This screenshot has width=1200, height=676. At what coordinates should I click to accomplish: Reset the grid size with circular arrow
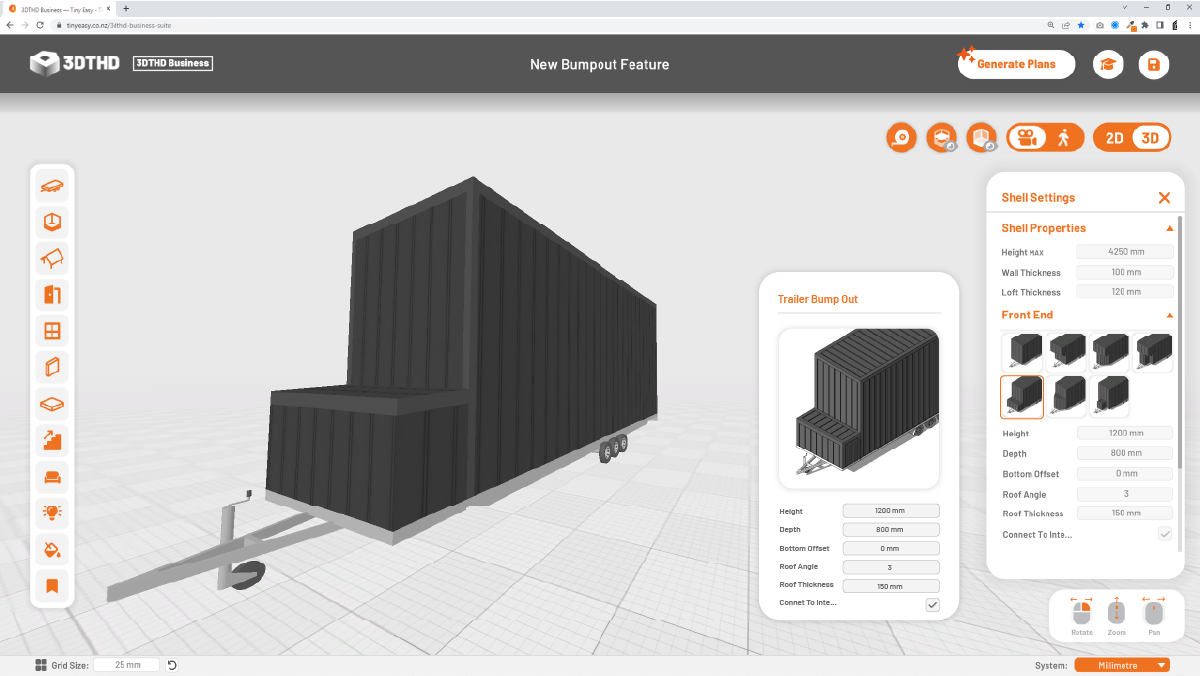pos(172,665)
